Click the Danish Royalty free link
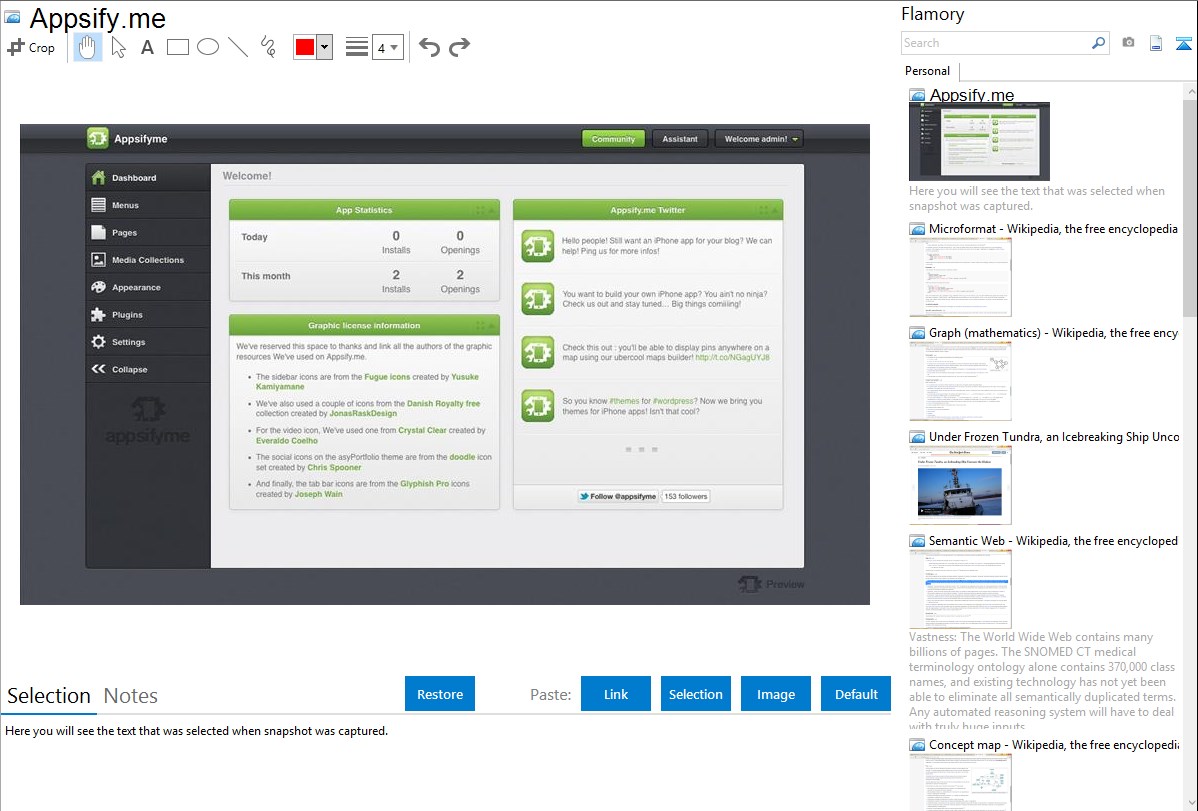This screenshot has width=1198, height=811. (443, 404)
